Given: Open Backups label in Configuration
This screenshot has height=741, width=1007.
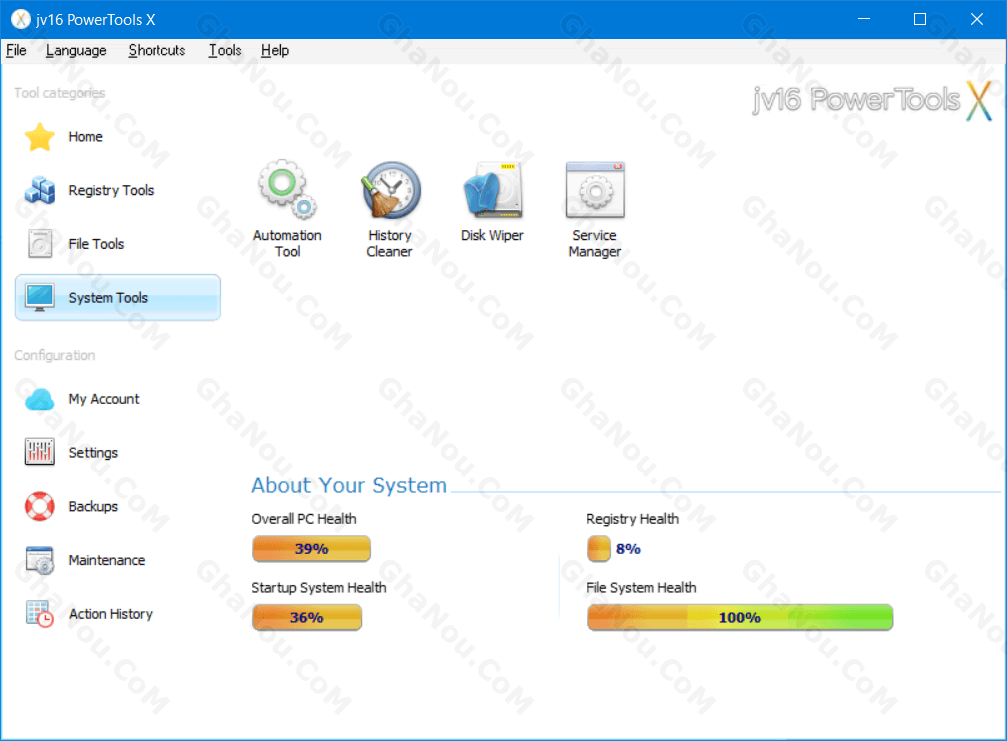Looking at the screenshot, I should click(x=93, y=507).
